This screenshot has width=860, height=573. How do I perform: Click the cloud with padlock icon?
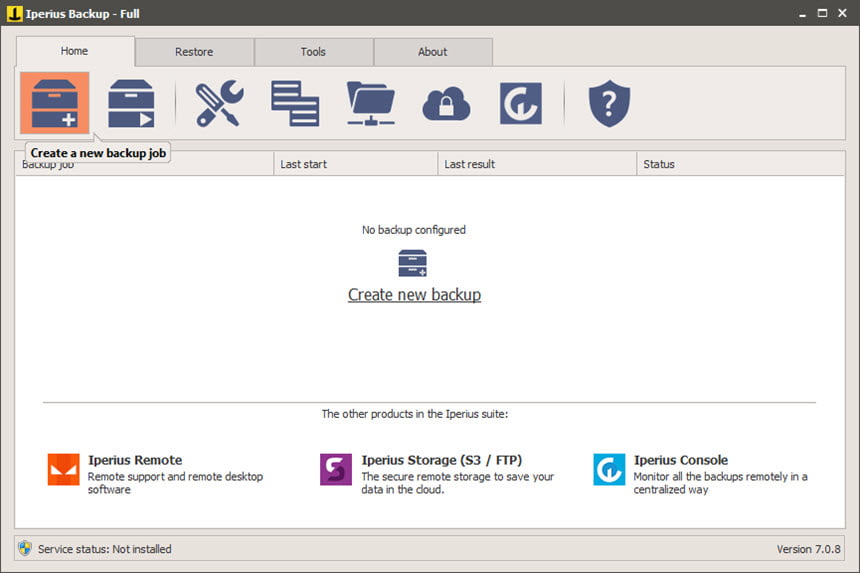(446, 103)
